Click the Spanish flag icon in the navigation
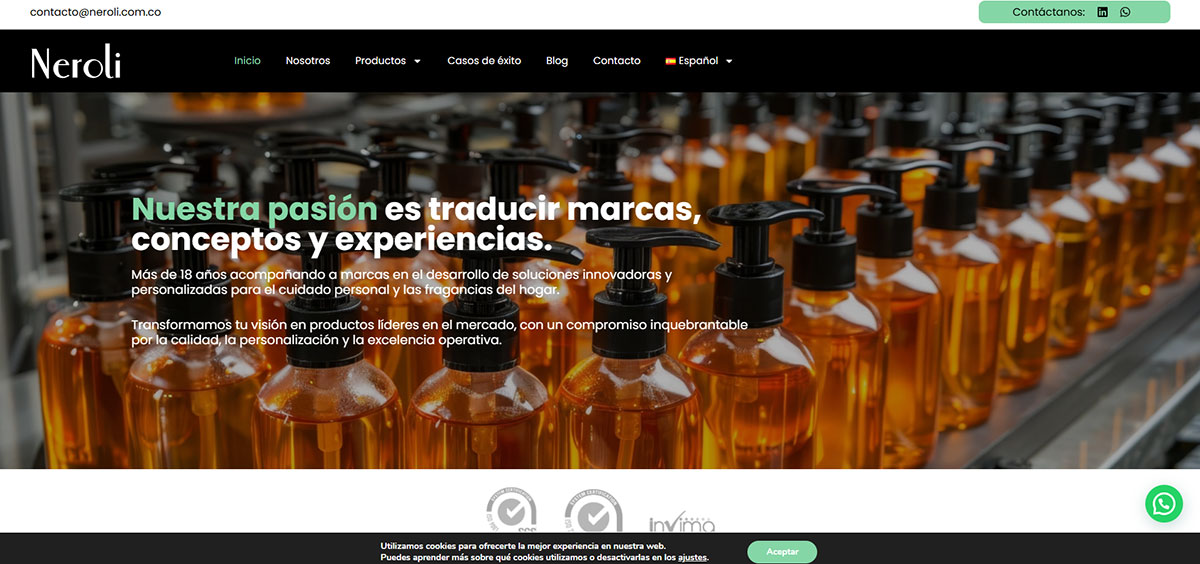Viewport: 1200px width, 564px height. point(670,61)
